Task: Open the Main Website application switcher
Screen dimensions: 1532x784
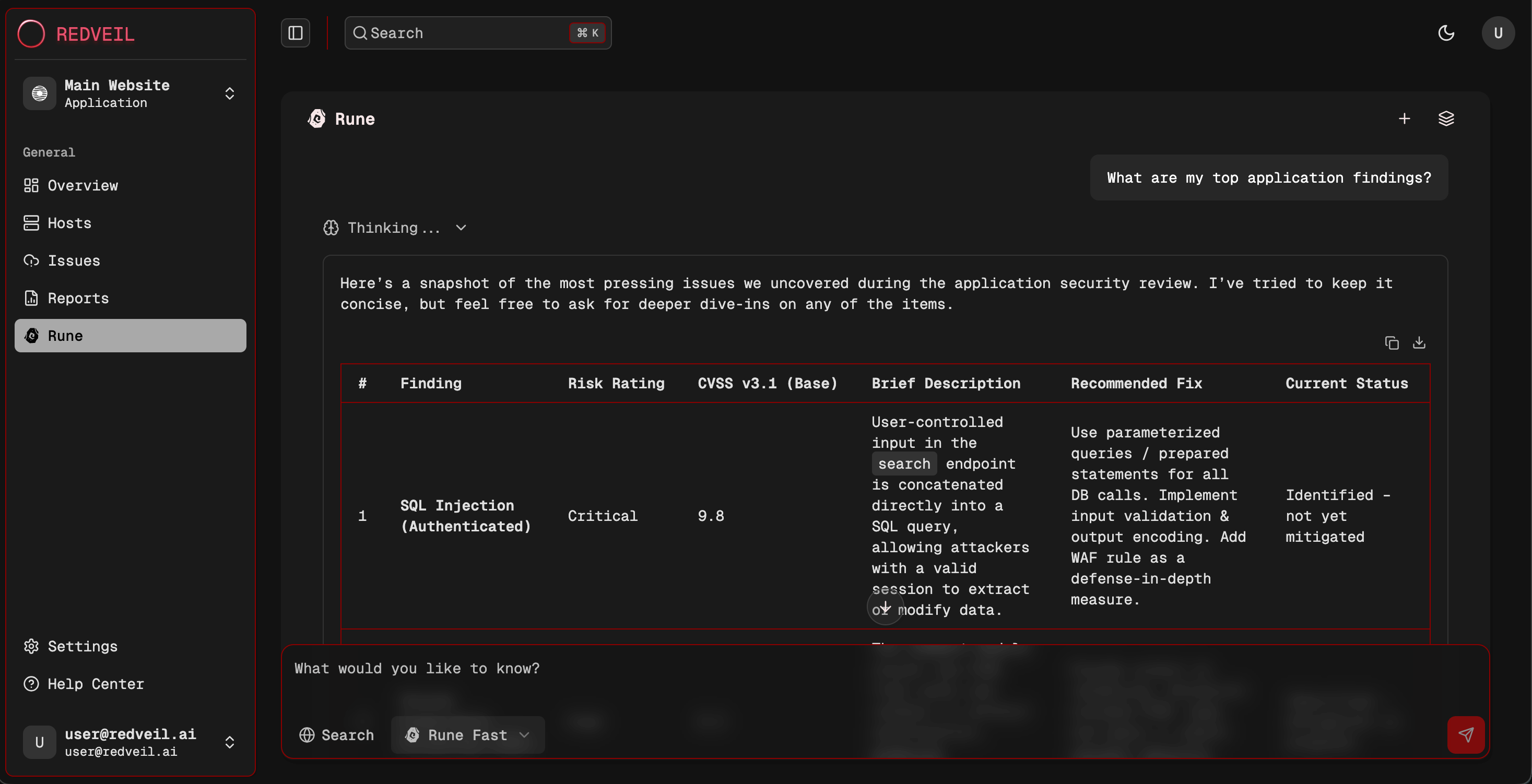Action: pos(129,93)
